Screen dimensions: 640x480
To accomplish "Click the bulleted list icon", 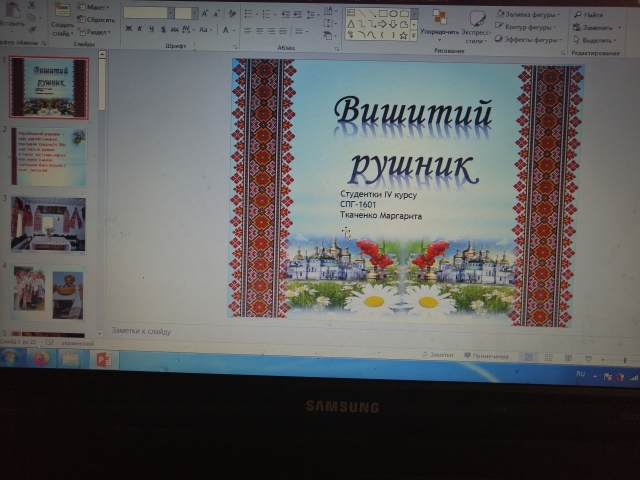I will (x=249, y=14).
